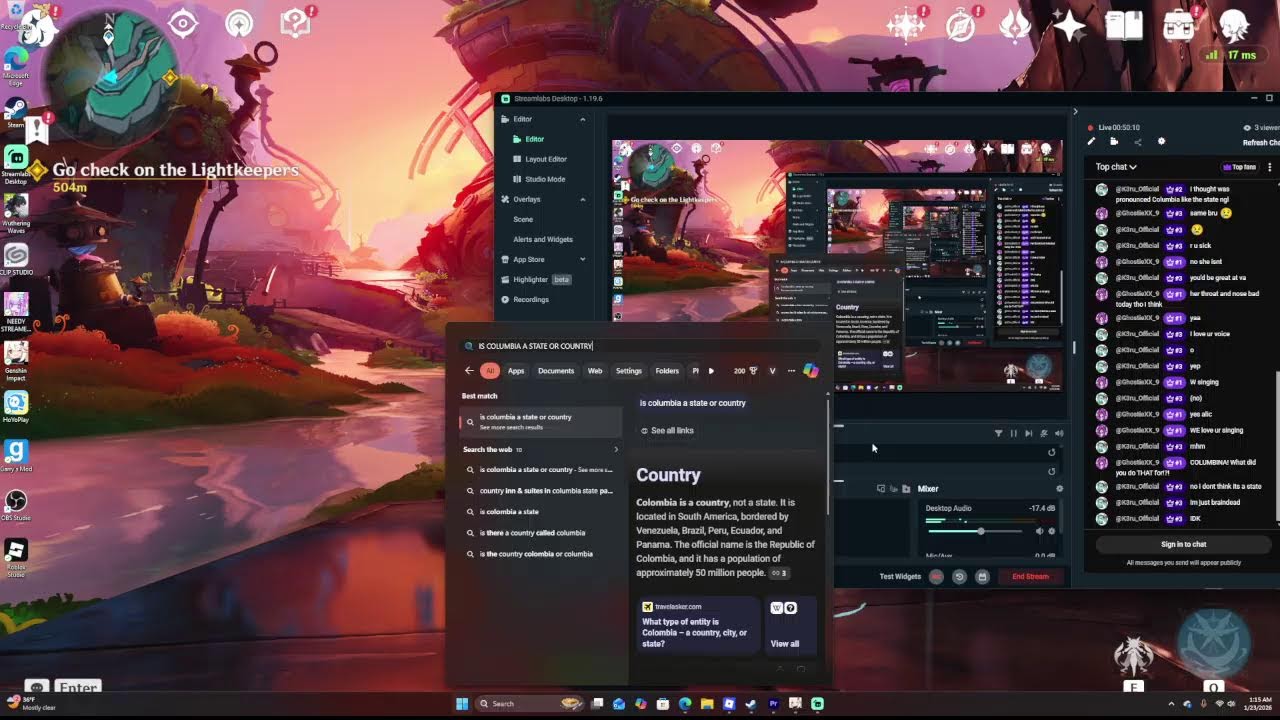Collapse the Editor section in Streamlabs sidebar

click(x=583, y=119)
